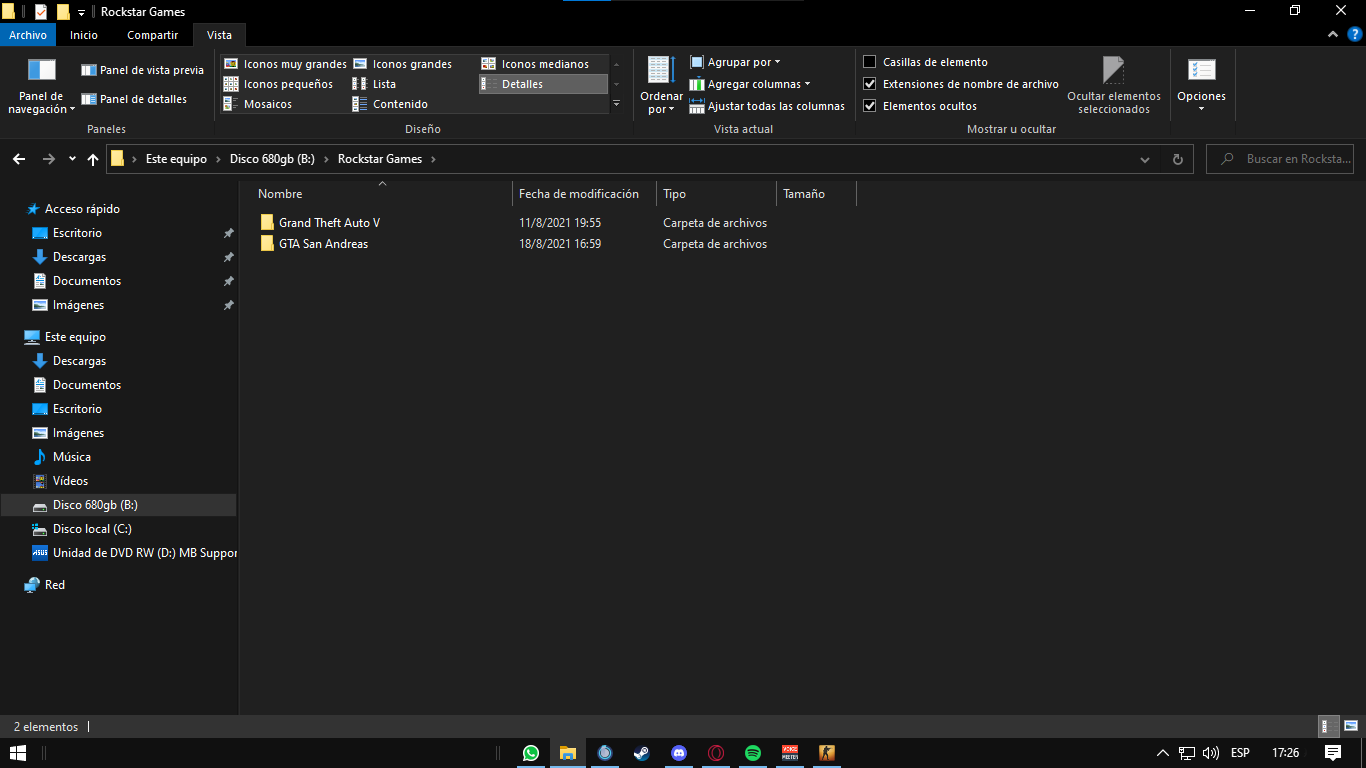Refresh the current folder
The height and width of the screenshot is (768, 1366).
point(1177,159)
